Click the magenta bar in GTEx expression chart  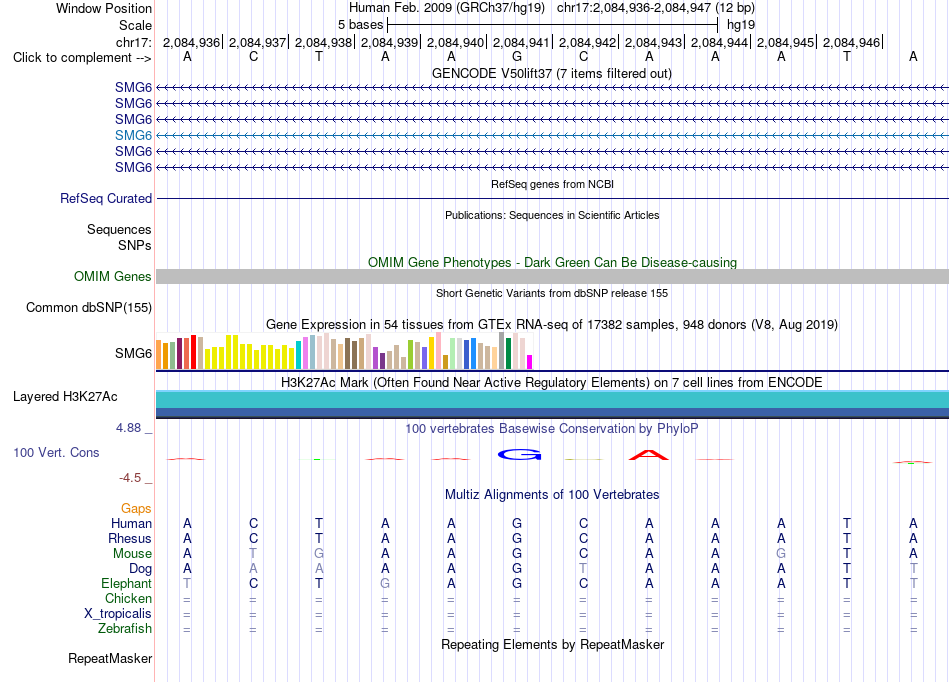click(x=530, y=362)
